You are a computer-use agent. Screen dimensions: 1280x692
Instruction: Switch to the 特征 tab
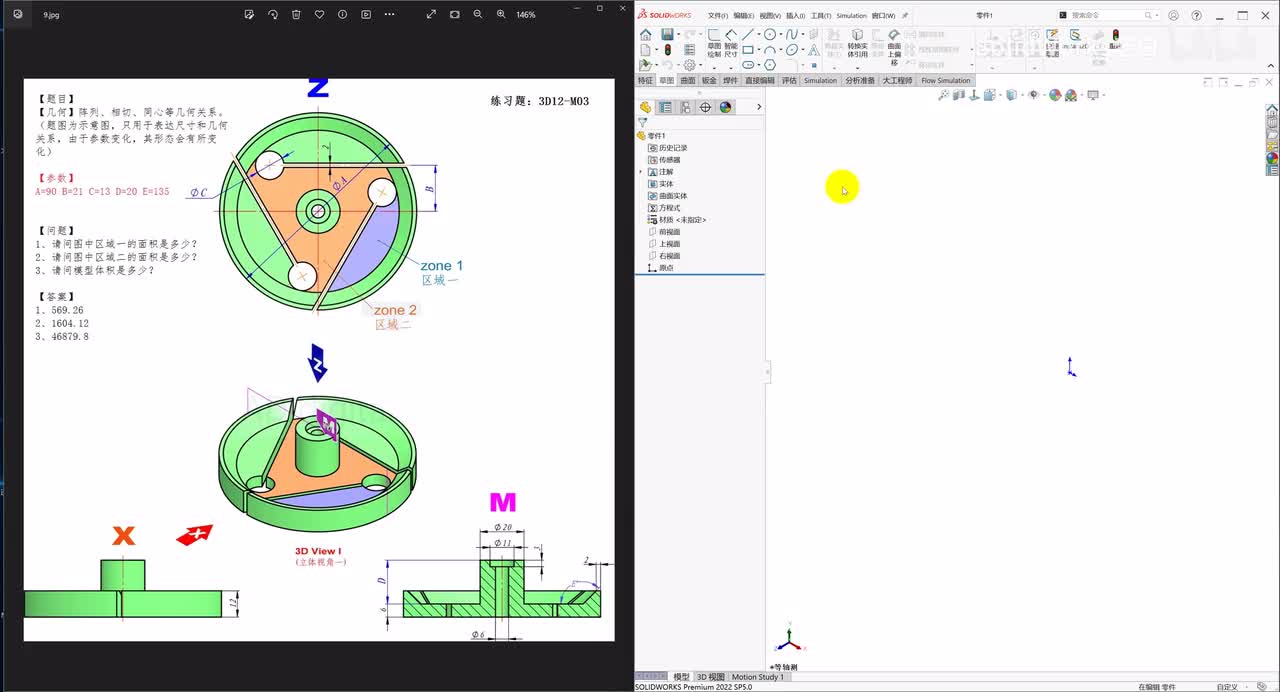tap(645, 80)
